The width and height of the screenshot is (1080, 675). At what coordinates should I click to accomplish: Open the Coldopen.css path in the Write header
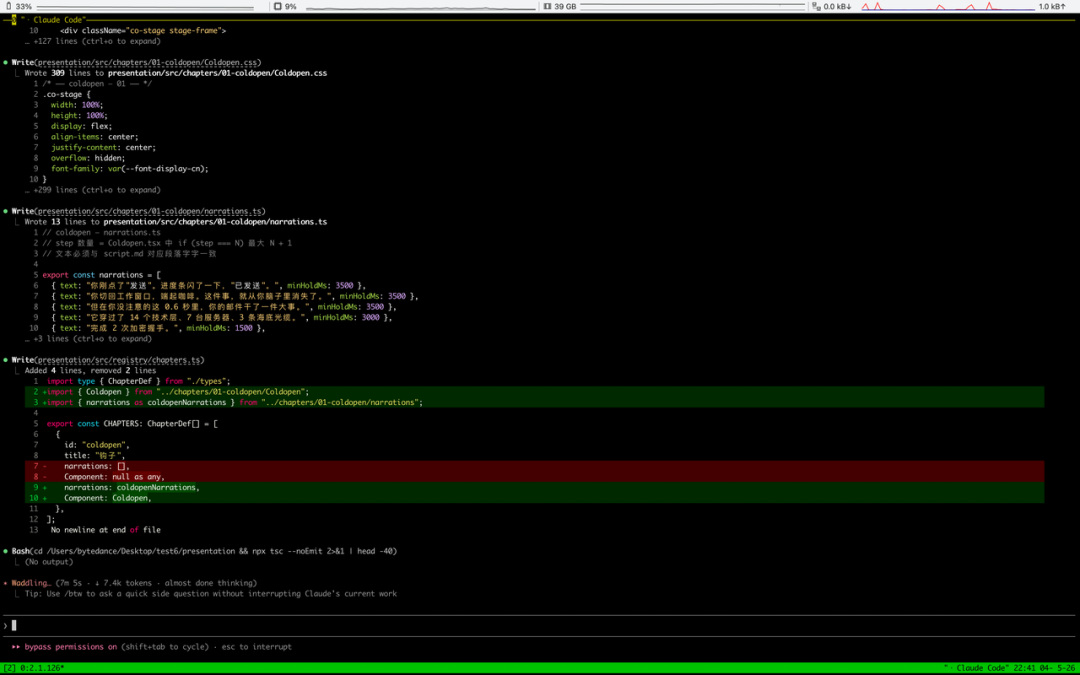(147, 63)
